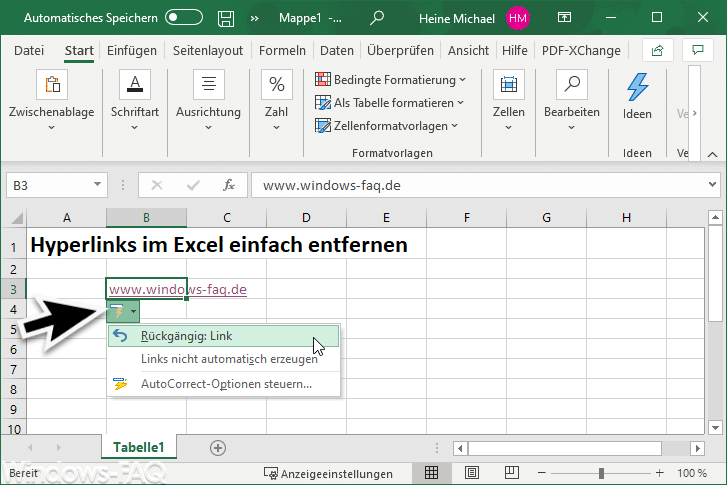This screenshot has height=485, width=727.
Task: Open the Bearbeiten search group
Action: pyautogui.click(x=572, y=100)
